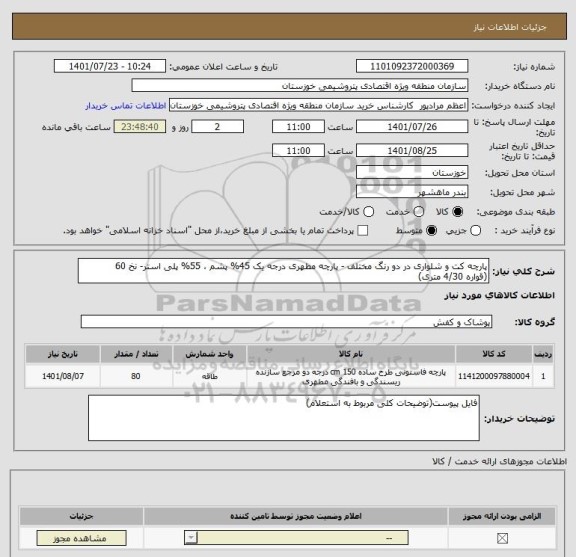
Task: Select the 'جزیی' purchase type radio button
Action: [475, 231]
